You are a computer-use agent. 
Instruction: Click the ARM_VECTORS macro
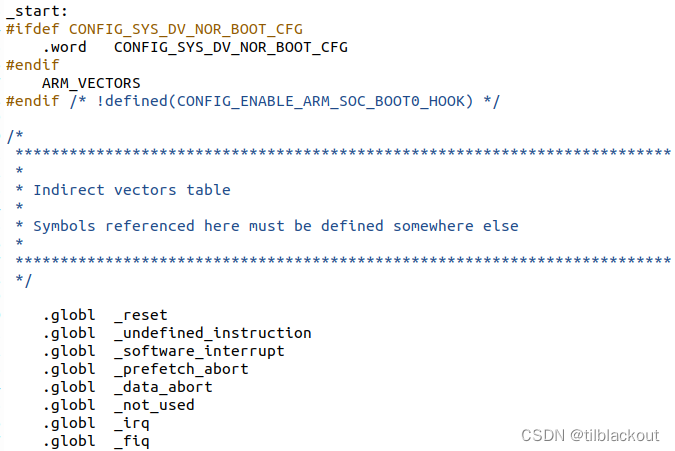click(91, 83)
